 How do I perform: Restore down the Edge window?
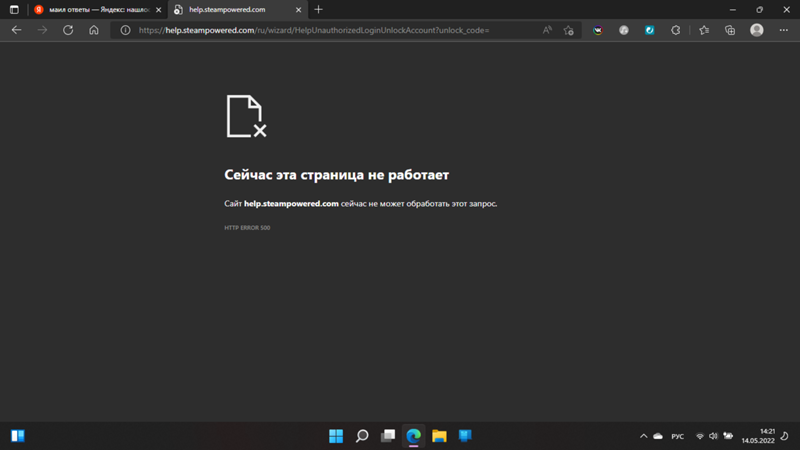coord(760,10)
